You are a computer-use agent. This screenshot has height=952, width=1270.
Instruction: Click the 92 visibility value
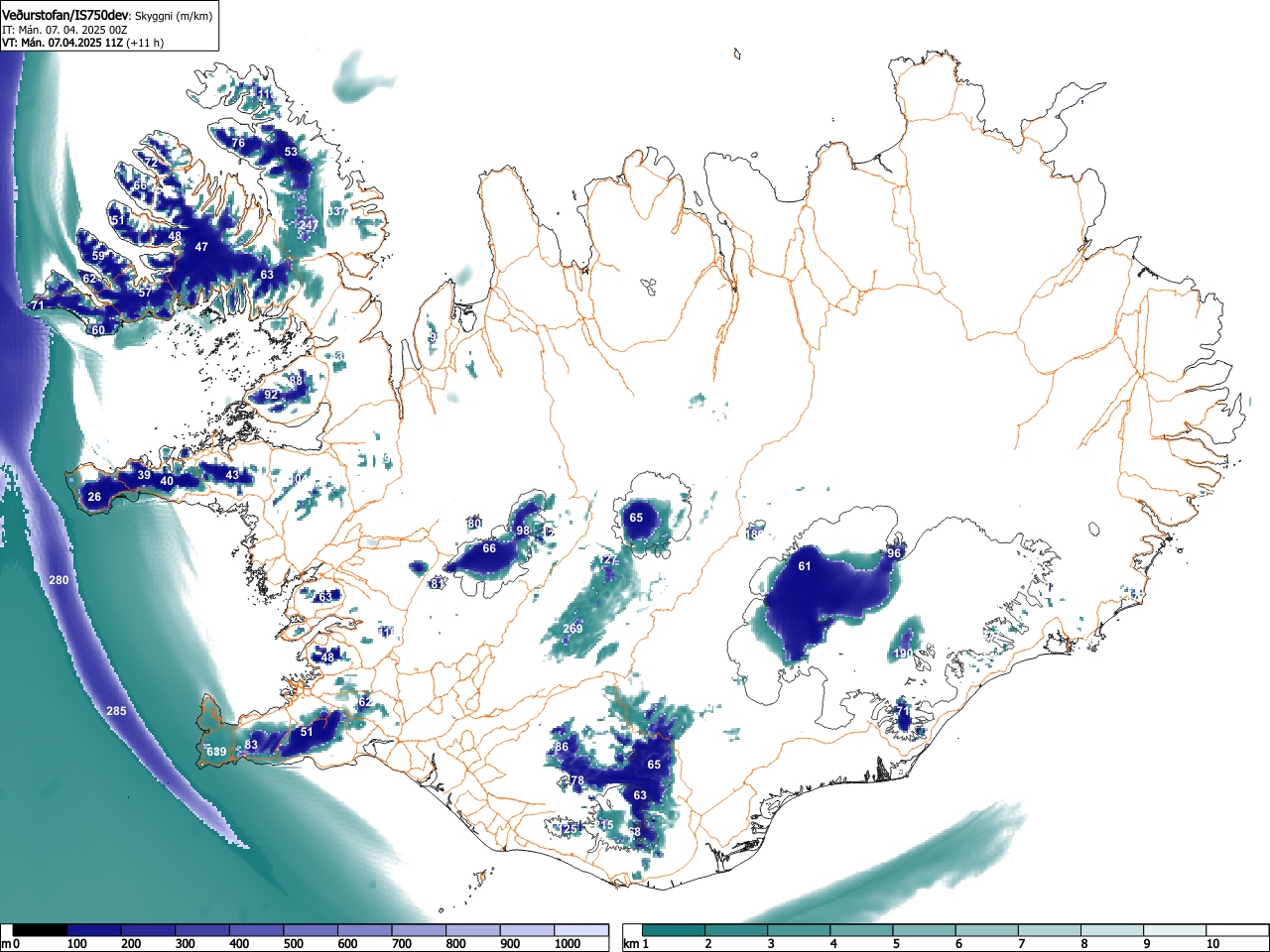coord(271,395)
